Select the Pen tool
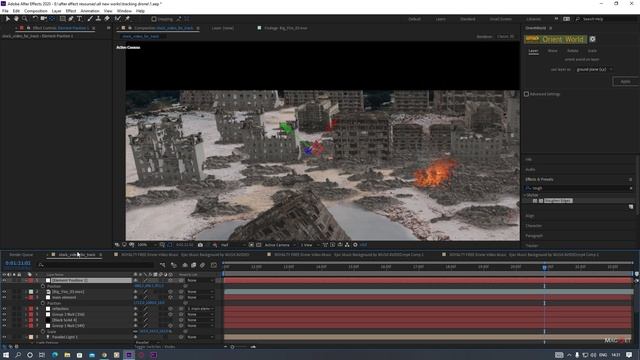 coord(71,19)
